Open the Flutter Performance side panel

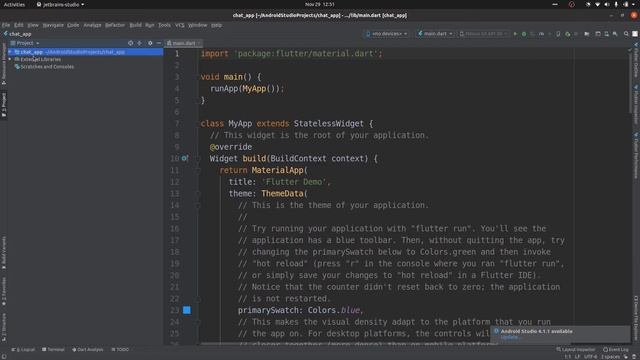[x=636, y=156]
